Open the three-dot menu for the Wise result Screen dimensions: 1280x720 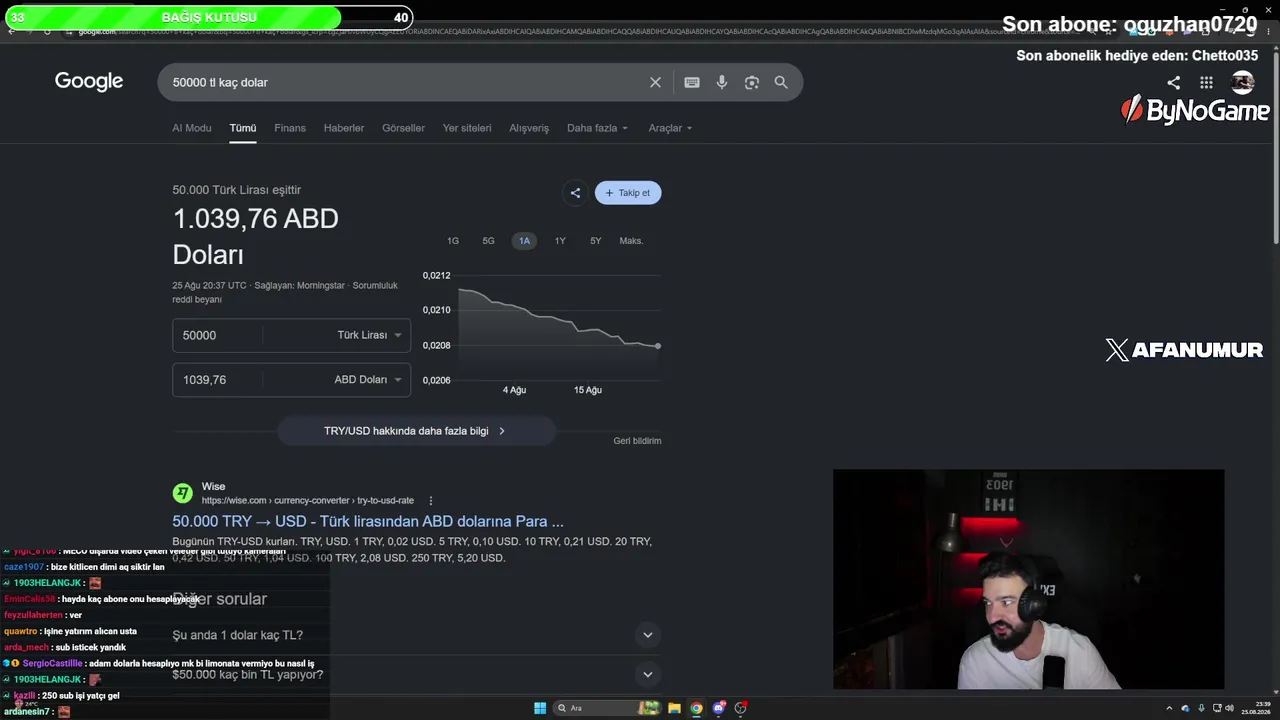pyautogui.click(x=431, y=500)
